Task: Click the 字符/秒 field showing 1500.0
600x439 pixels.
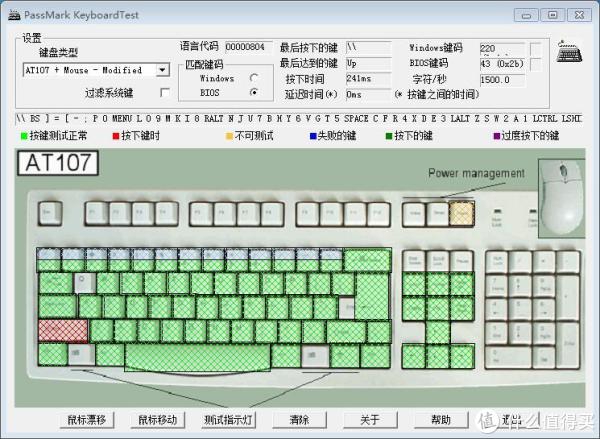Action: coord(502,80)
